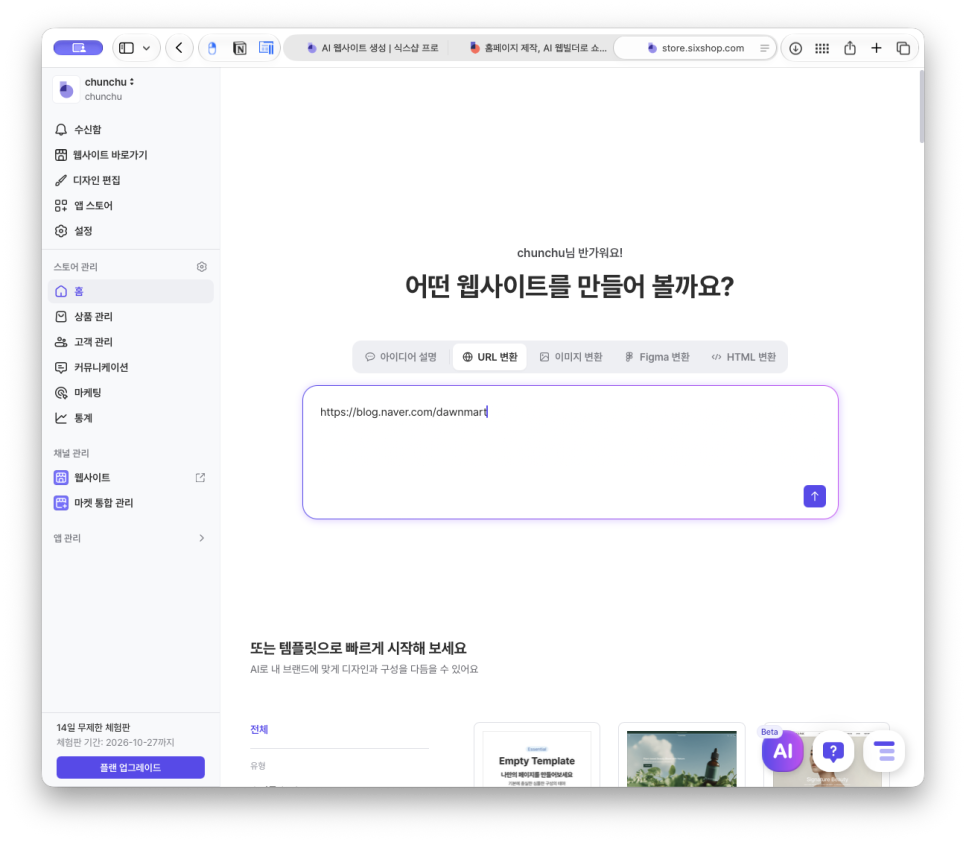Image resolution: width=966 pixels, height=842 pixels.
Task: Open the green plant bottle template thumbnail
Action: click(x=681, y=756)
